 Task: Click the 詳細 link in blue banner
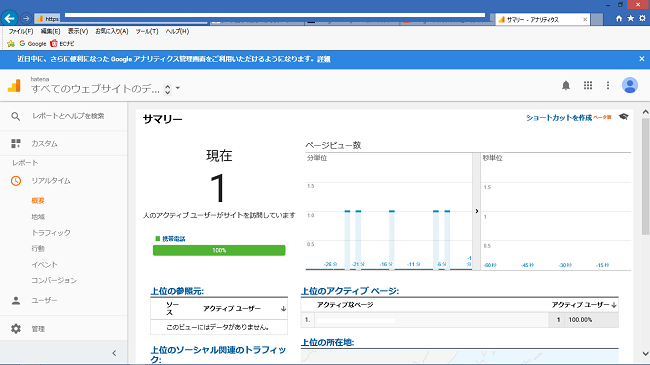click(323, 59)
